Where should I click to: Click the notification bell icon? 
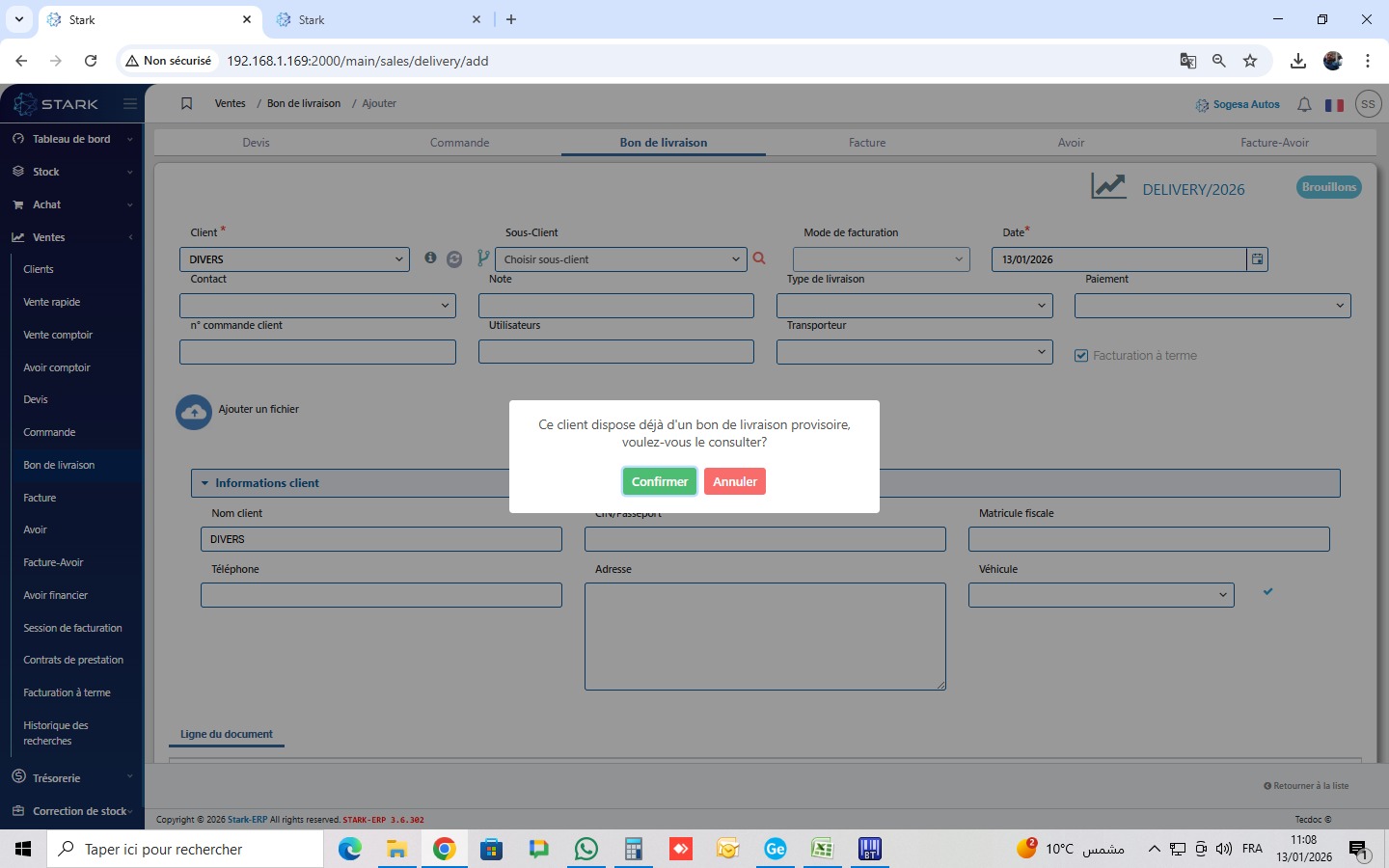1304,104
